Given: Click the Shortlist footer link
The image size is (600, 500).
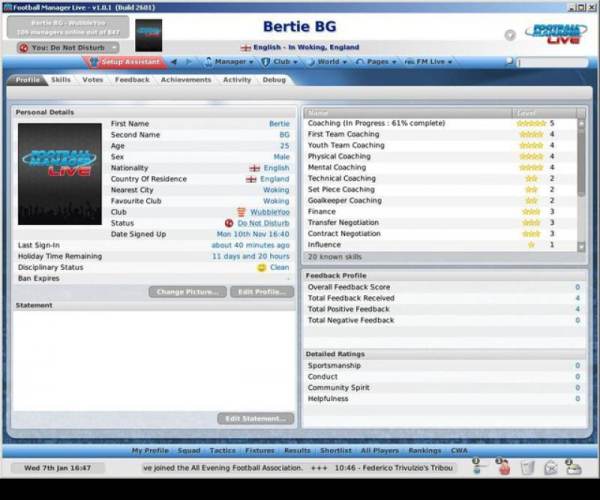Looking at the screenshot, I should tap(336, 451).
